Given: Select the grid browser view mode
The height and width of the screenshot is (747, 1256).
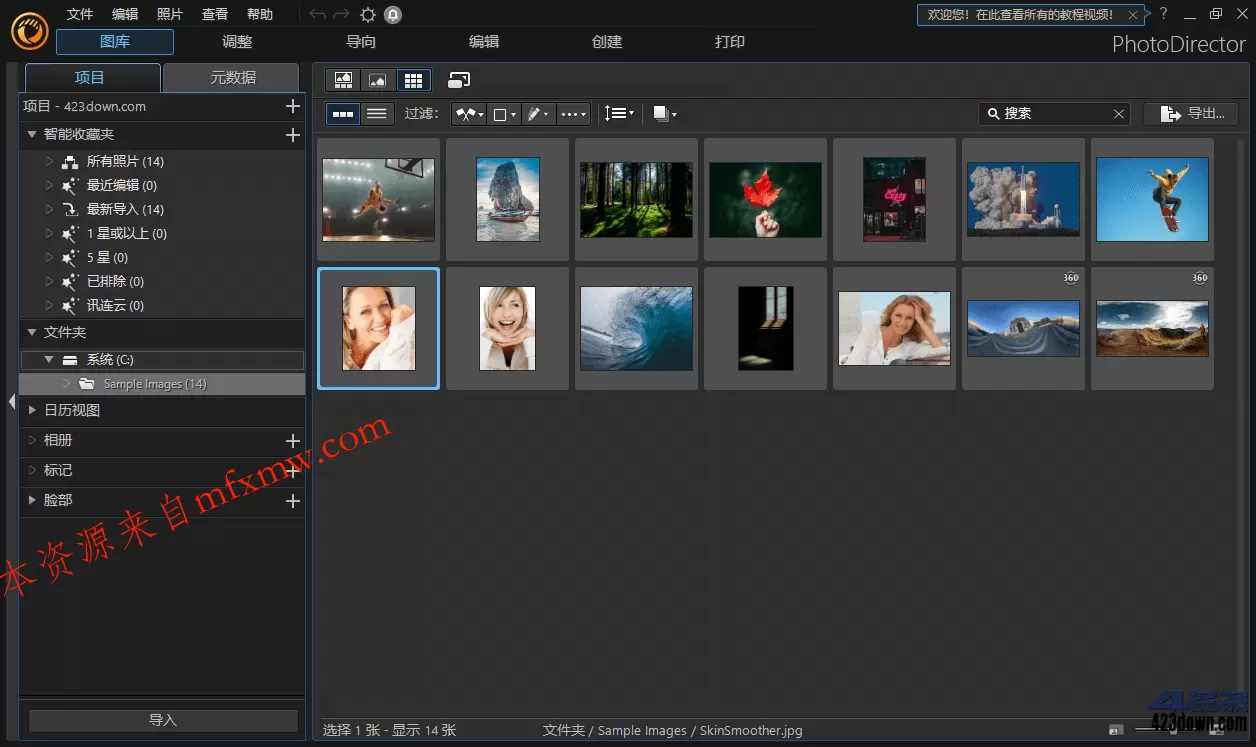Looking at the screenshot, I should click(413, 80).
